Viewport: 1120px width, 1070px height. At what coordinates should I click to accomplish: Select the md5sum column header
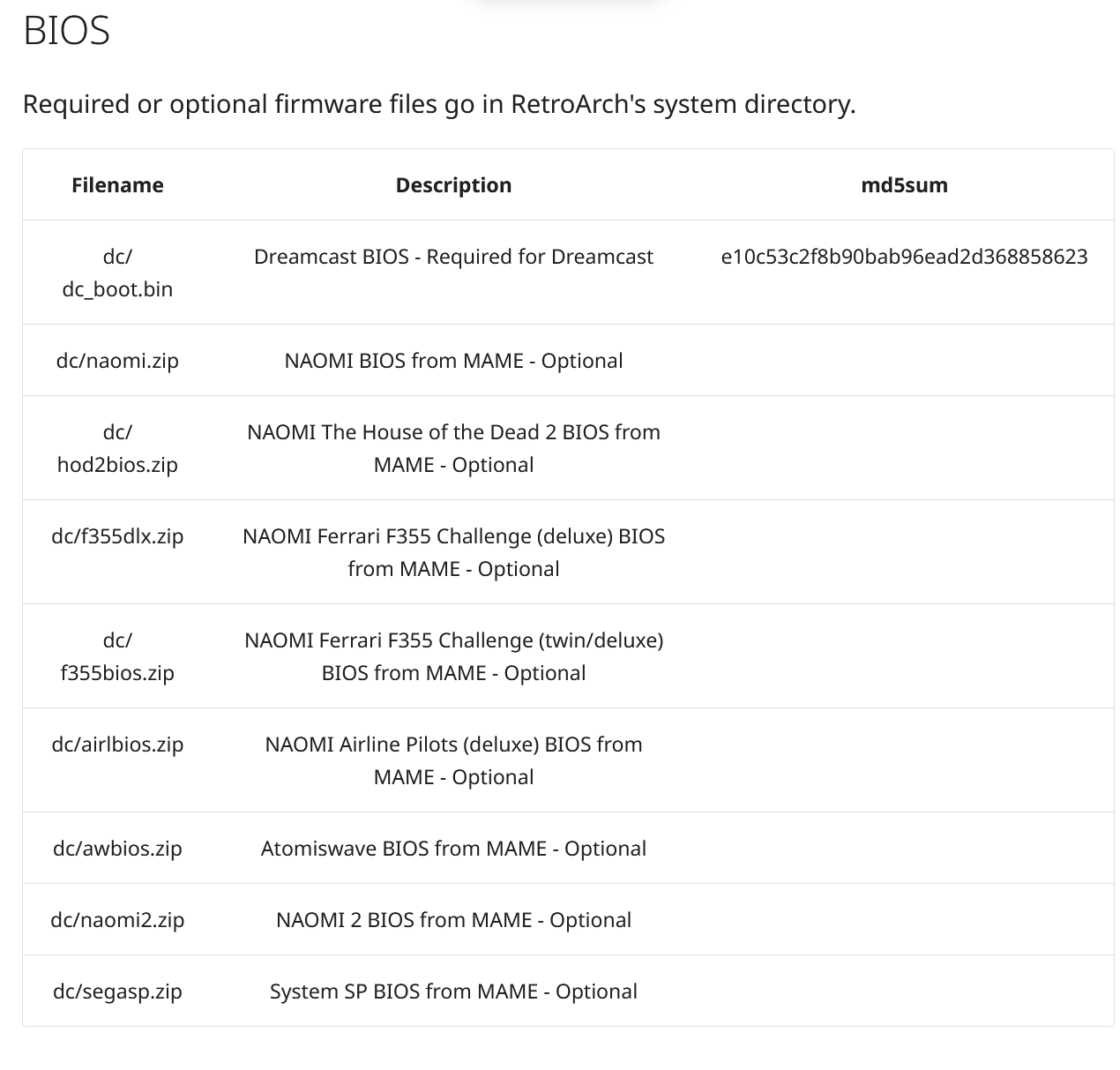904,185
